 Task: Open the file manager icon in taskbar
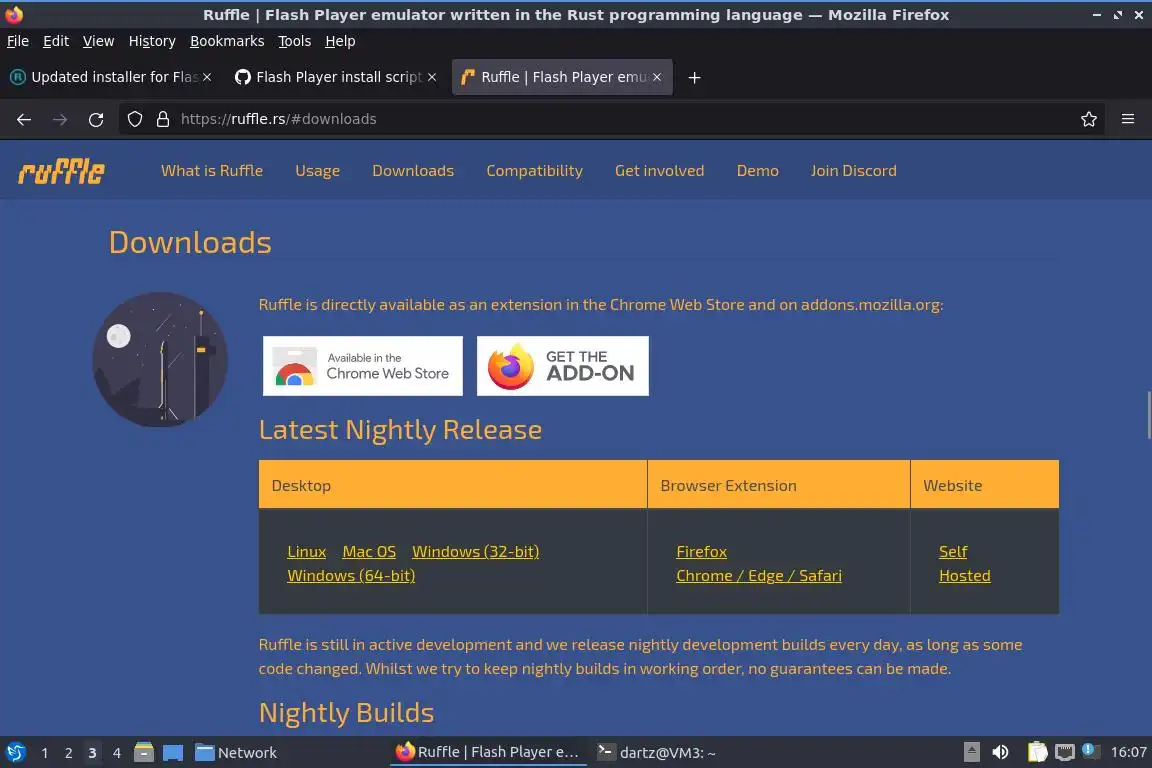pos(144,753)
